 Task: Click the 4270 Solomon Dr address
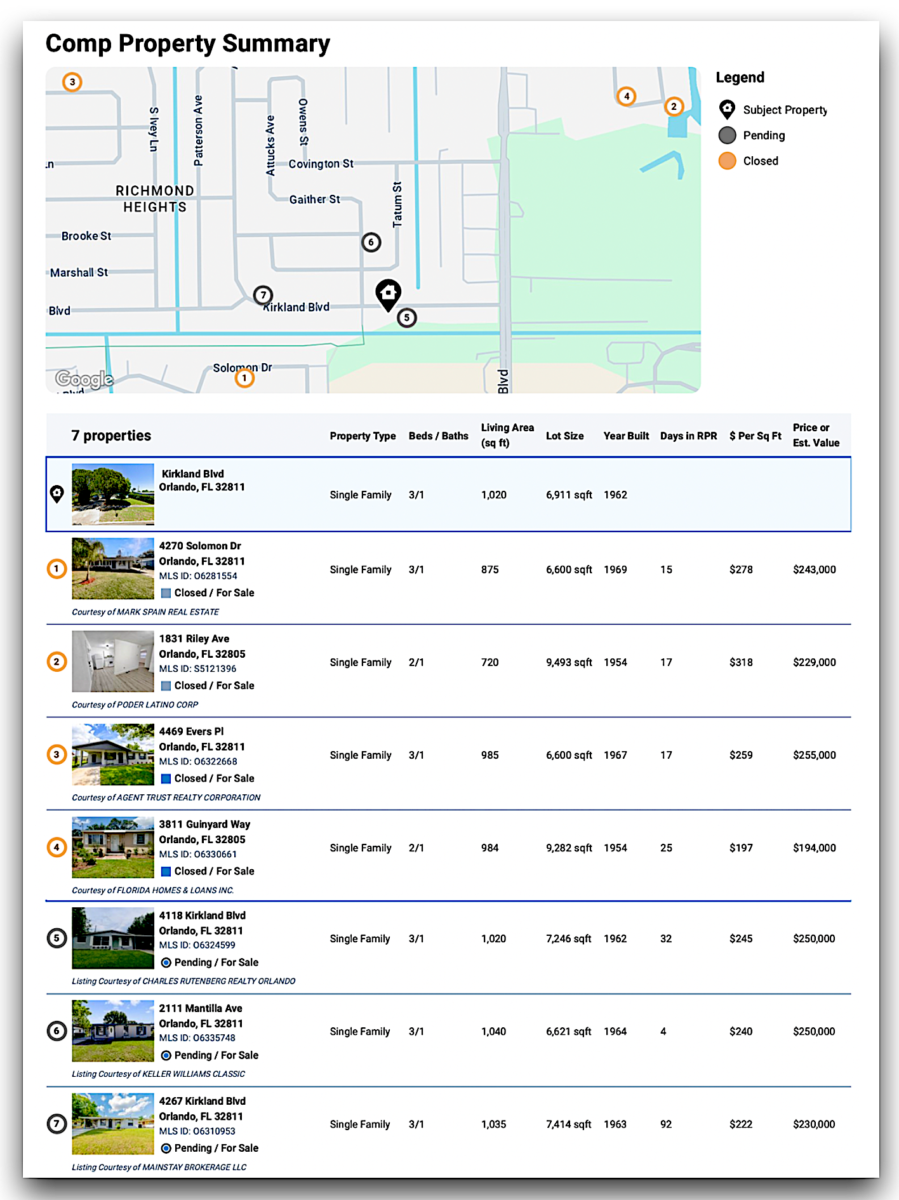201,553
